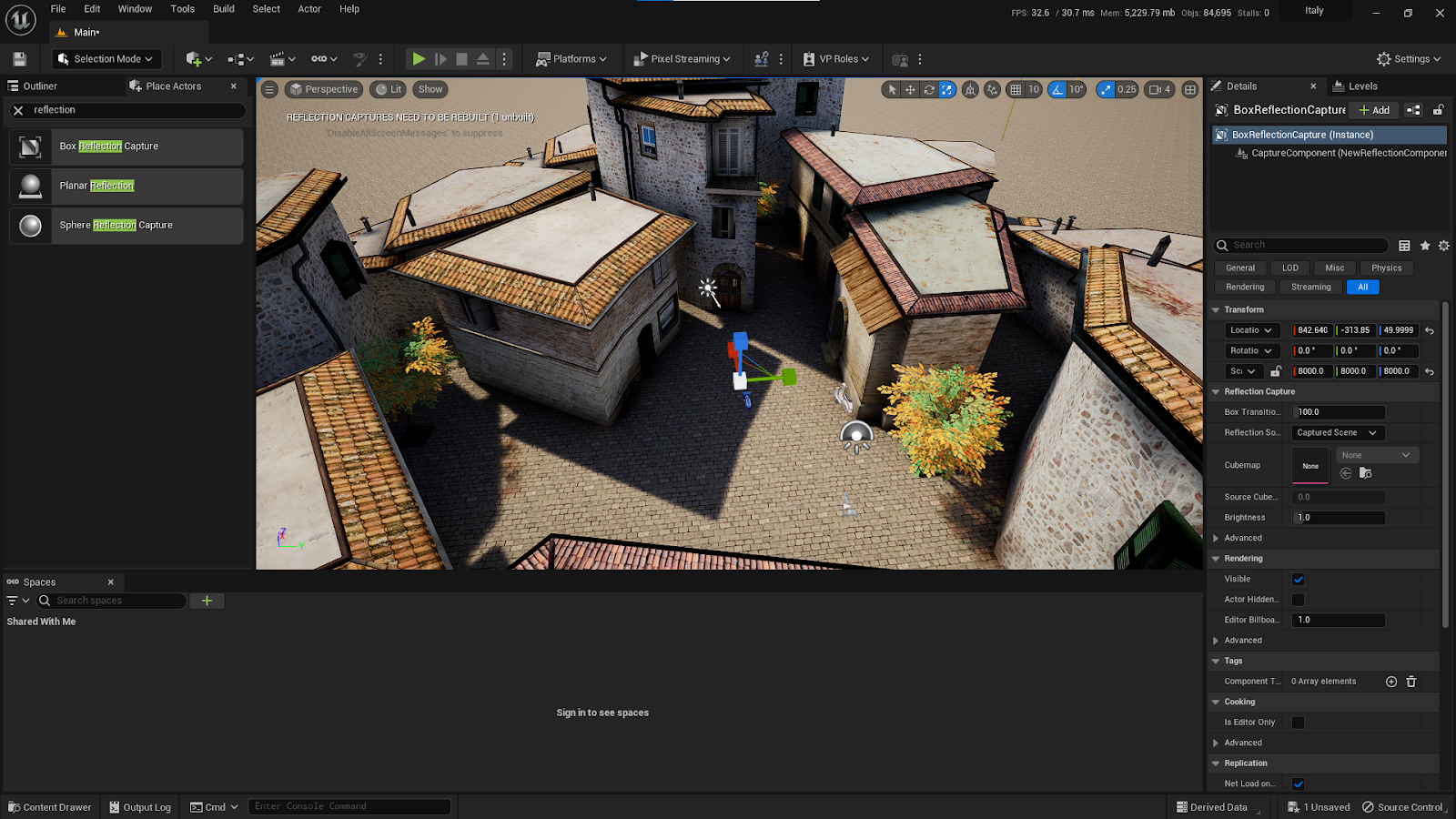Click the Brightness value field
Viewport: 1456px width, 819px height.
click(x=1339, y=518)
